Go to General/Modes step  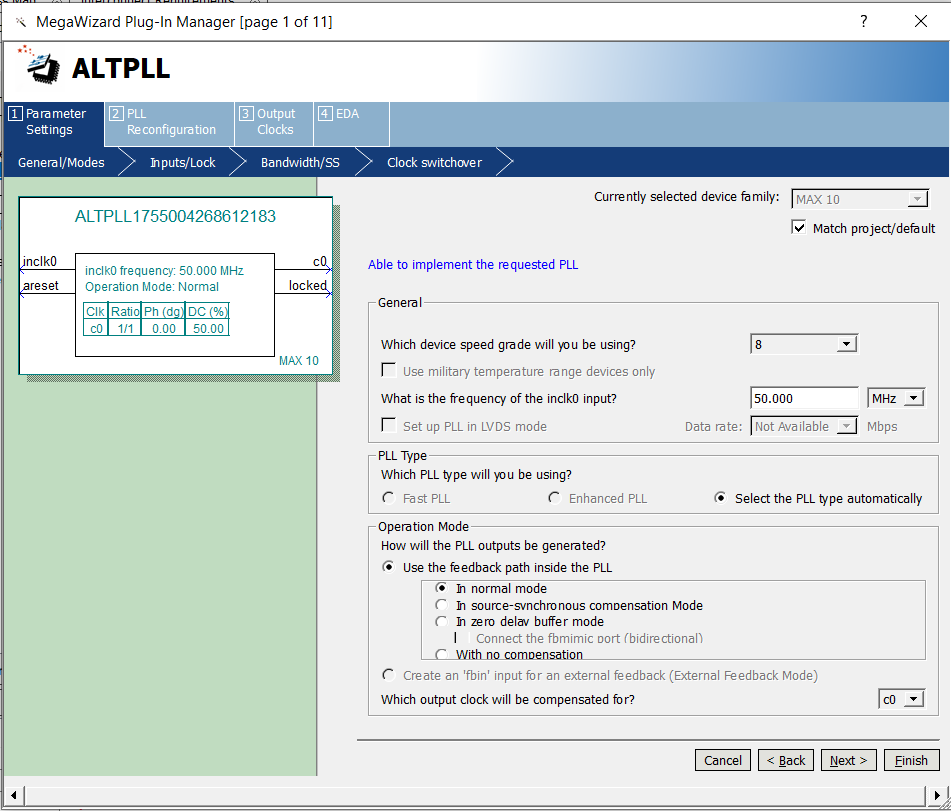tap(61, 163)
